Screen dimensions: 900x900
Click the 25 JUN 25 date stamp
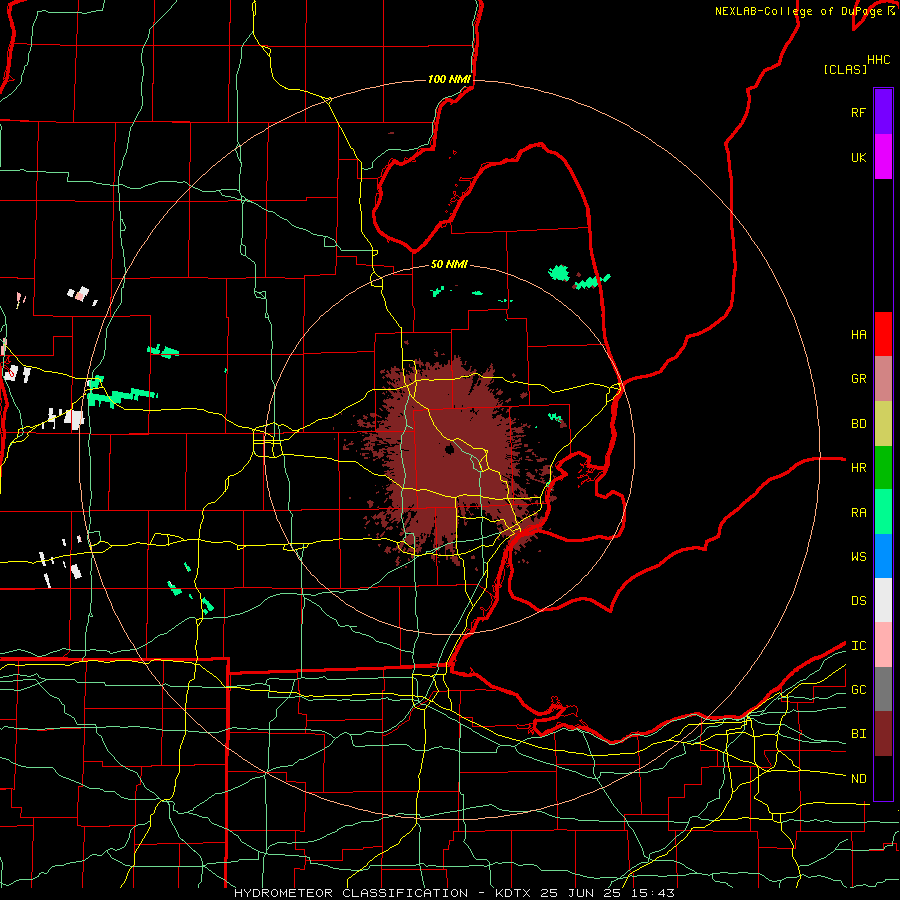point(579,893)
